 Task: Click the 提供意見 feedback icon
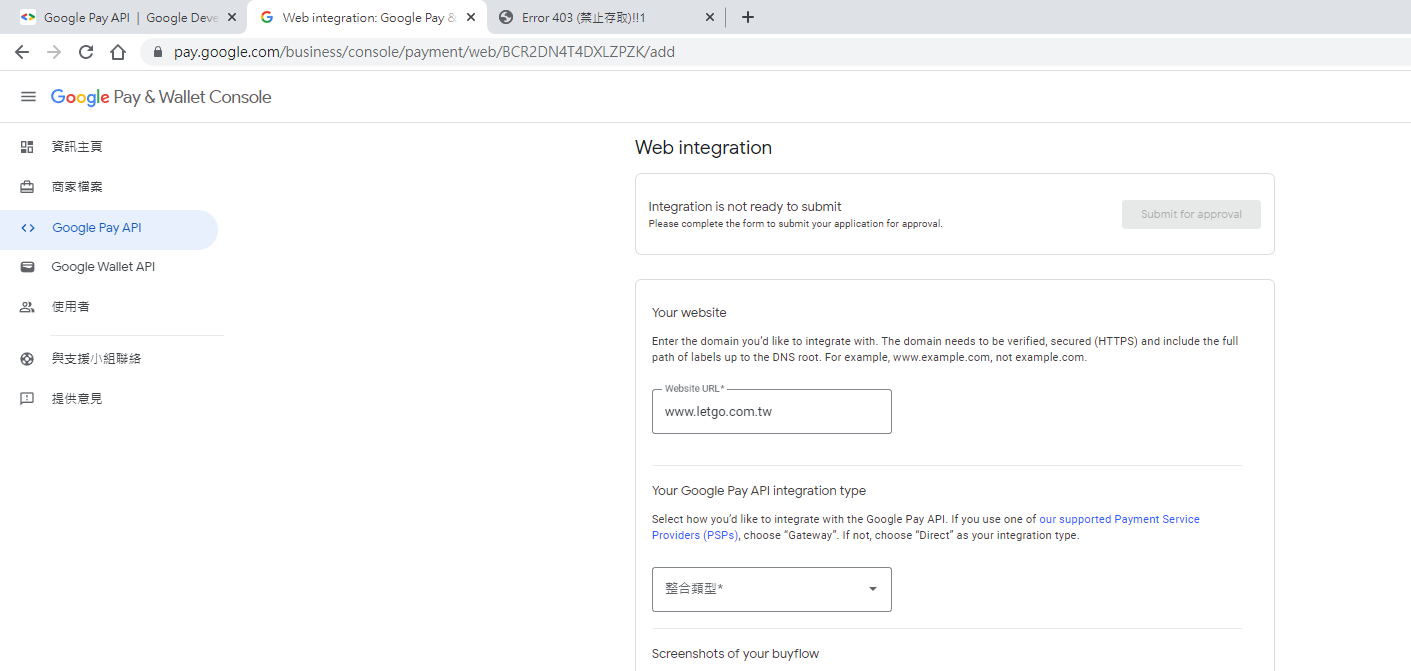(x=28, y=399)
